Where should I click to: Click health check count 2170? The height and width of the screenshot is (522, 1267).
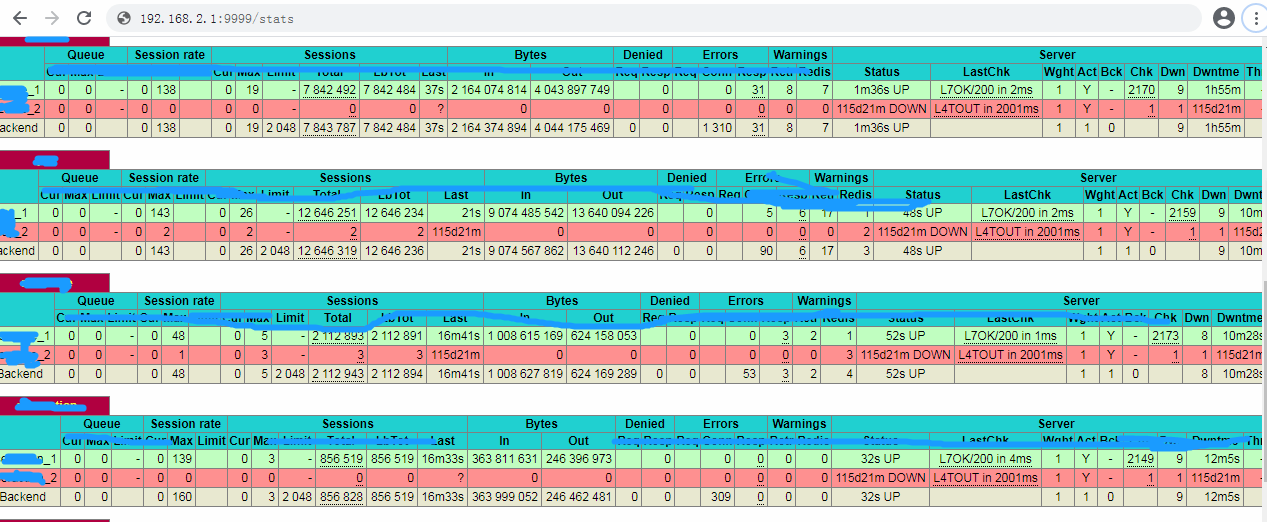pos(1141,90)
